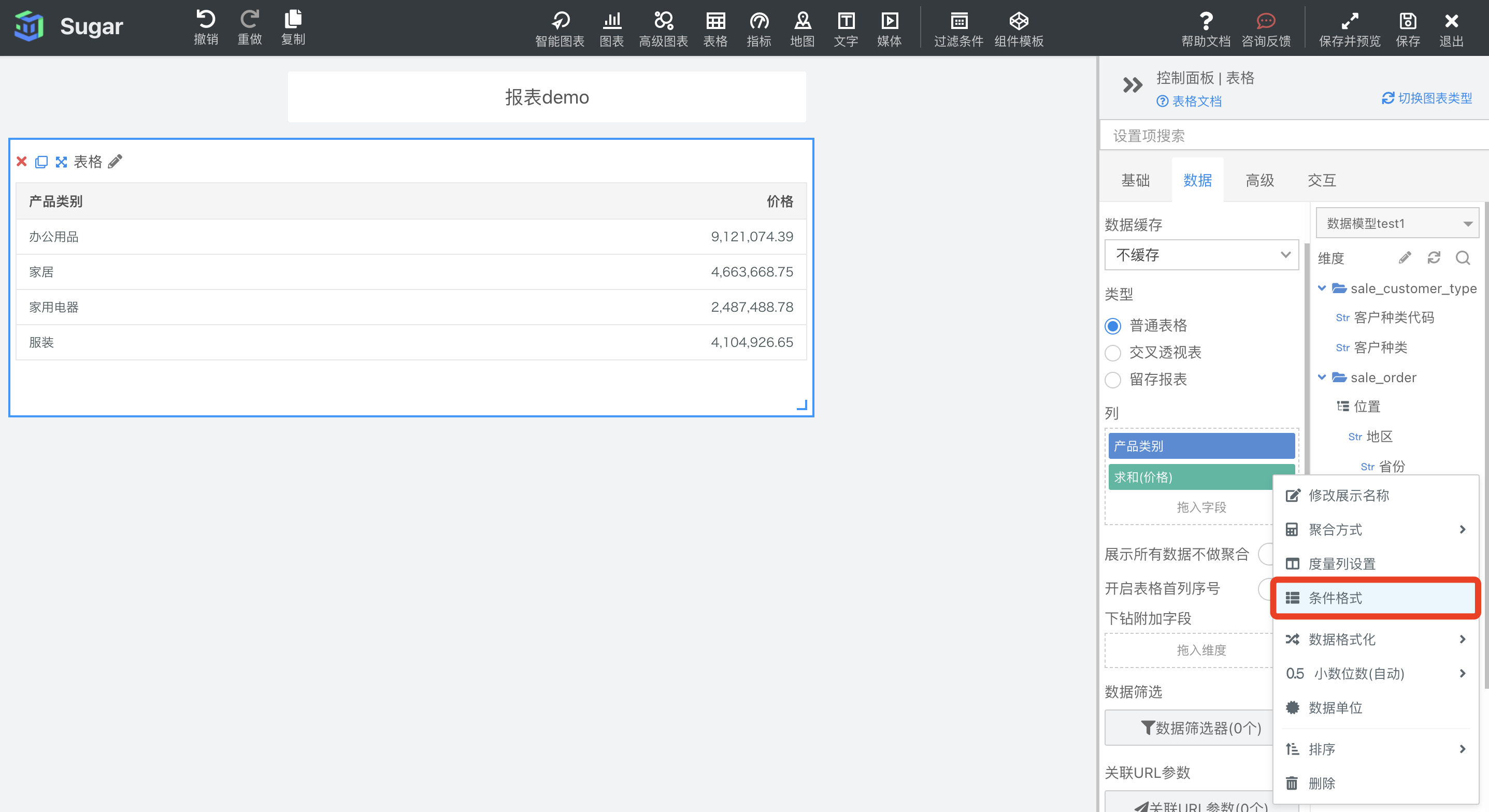Insert a Table (表格) from toolbar

tap(715, 29)
